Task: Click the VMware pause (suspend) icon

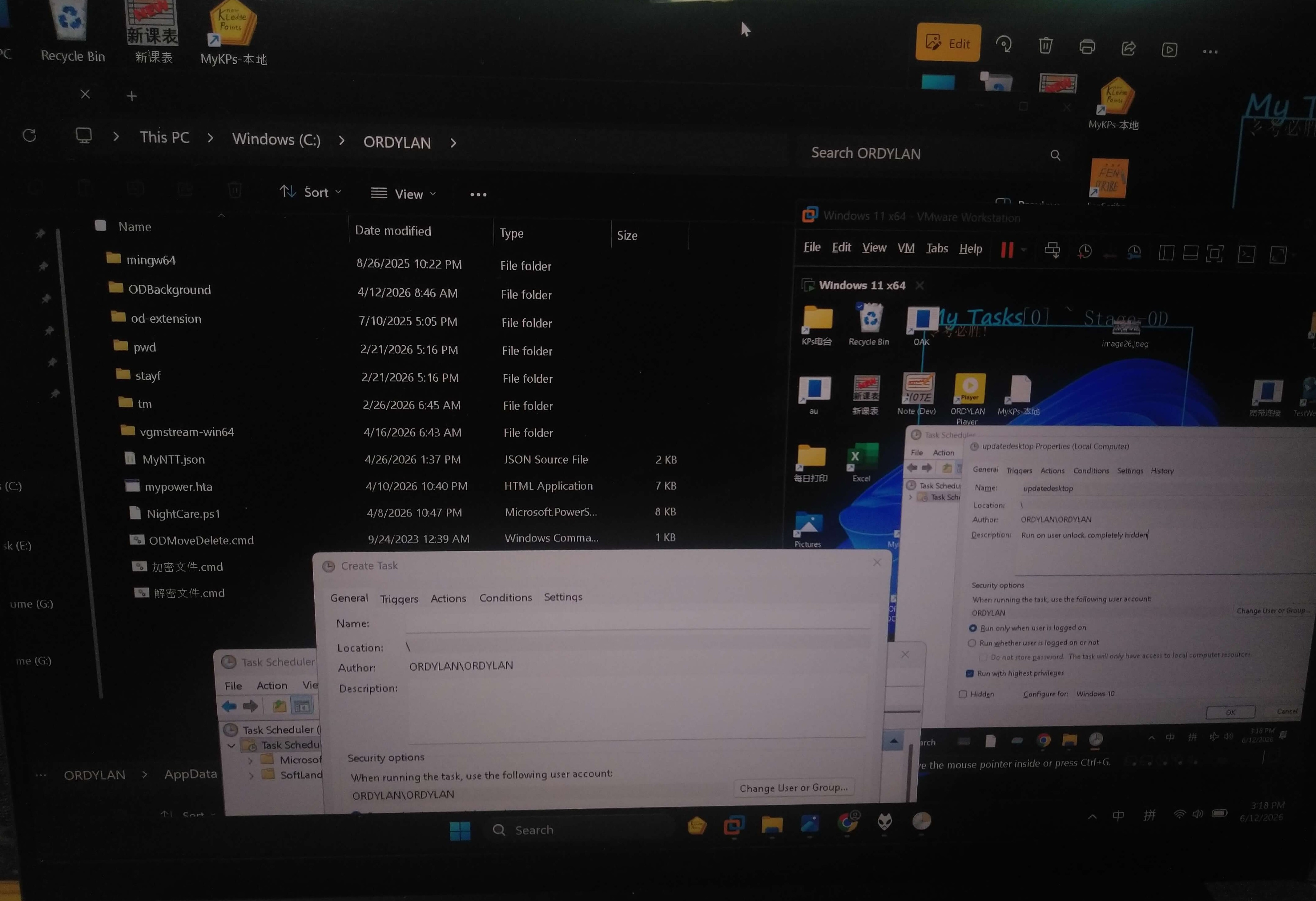Action: [x=1006, y=250]
